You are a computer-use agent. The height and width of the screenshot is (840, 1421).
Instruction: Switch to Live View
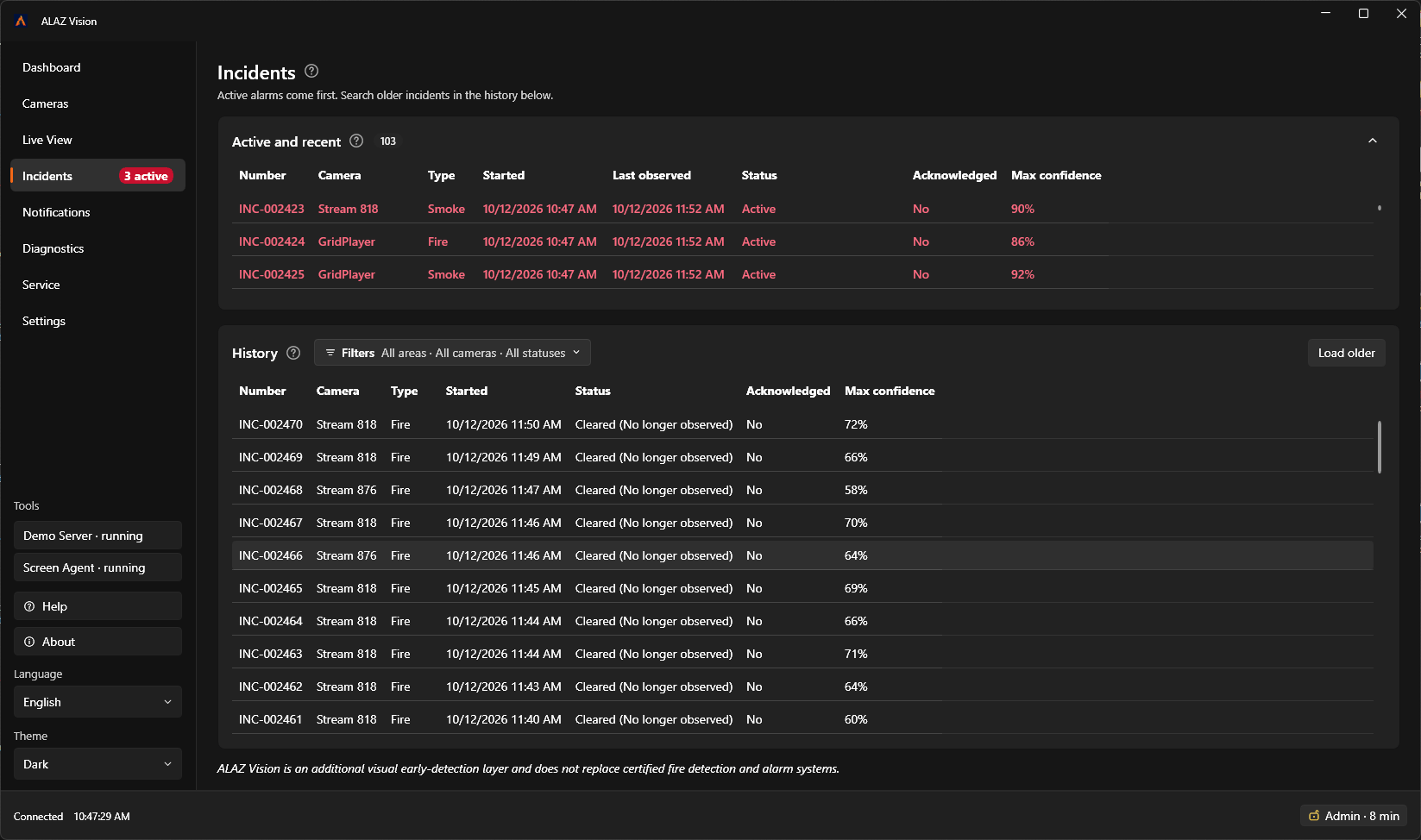pyautogui.click(x=97, y=140)
